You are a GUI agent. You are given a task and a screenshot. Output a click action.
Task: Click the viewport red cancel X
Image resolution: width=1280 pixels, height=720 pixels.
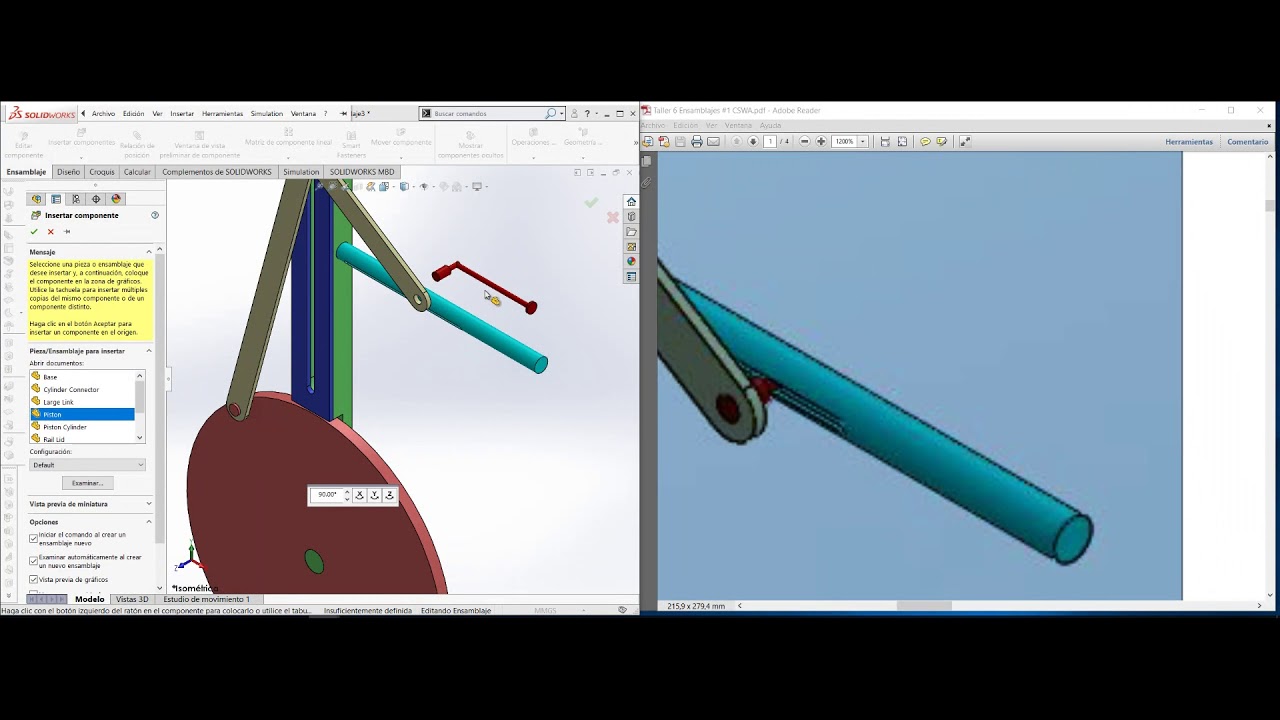(613, 217)
